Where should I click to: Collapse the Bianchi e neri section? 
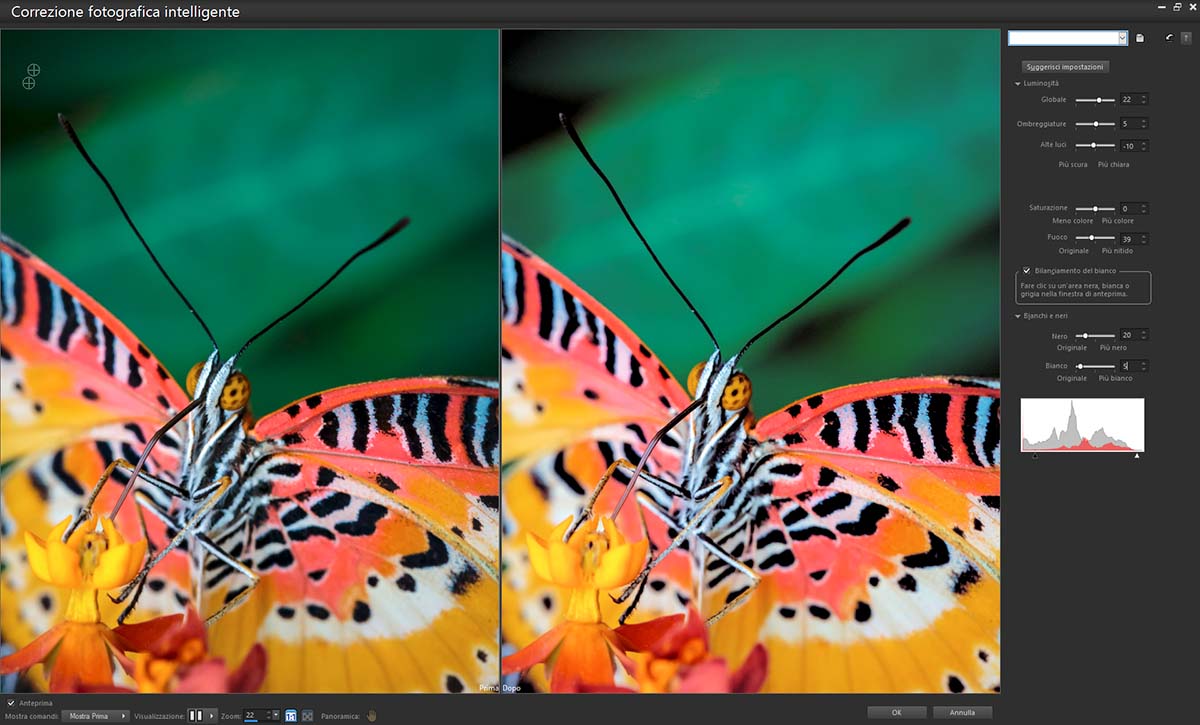click(1018, 316)
